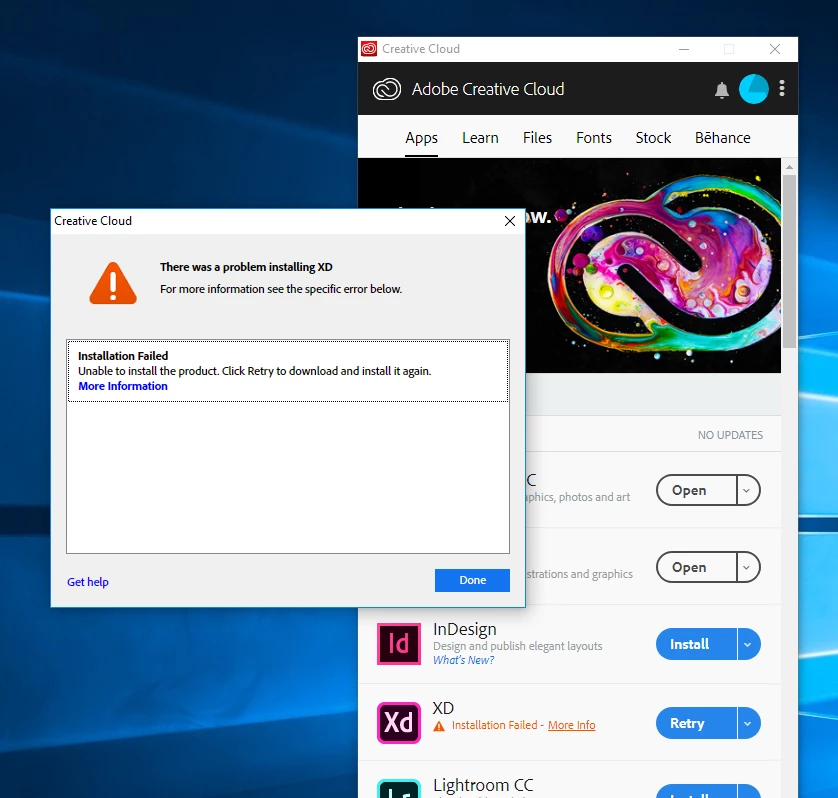Click the second Open button near graphics
The width and height of the screenshot is (838, 798).
pos(696,567)
